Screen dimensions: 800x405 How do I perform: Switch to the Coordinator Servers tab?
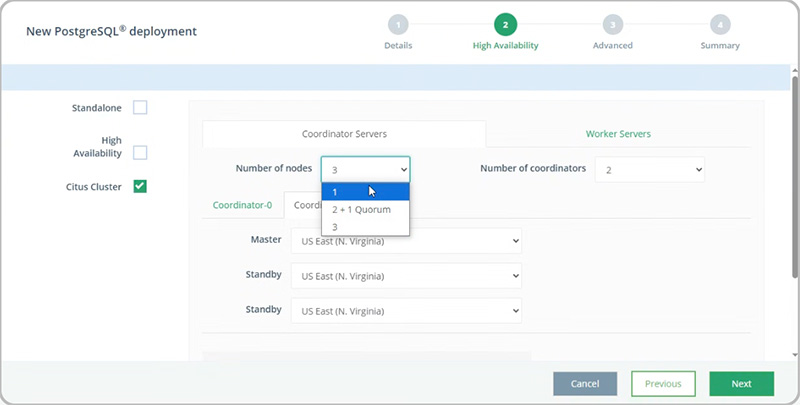click(344, 134)
